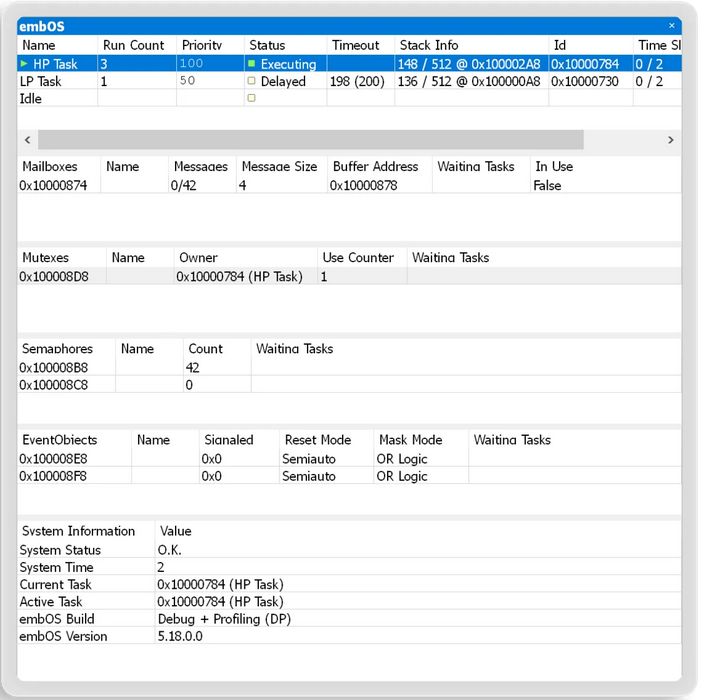This screenshot has width=702, height=700.
Task: Select mailbox 0x10000874
Action: [53, 185]
